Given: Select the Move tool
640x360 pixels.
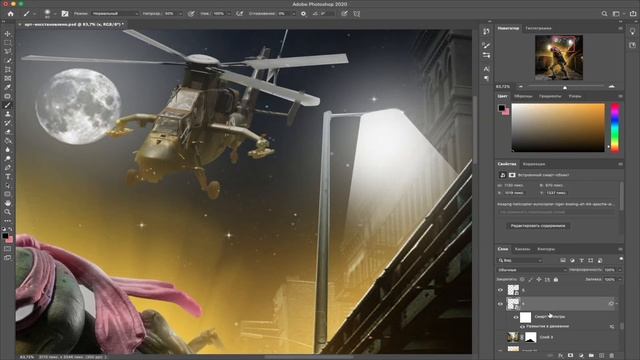Looking at the screenshot, I should pyautogui.click(x=7, y=34).
